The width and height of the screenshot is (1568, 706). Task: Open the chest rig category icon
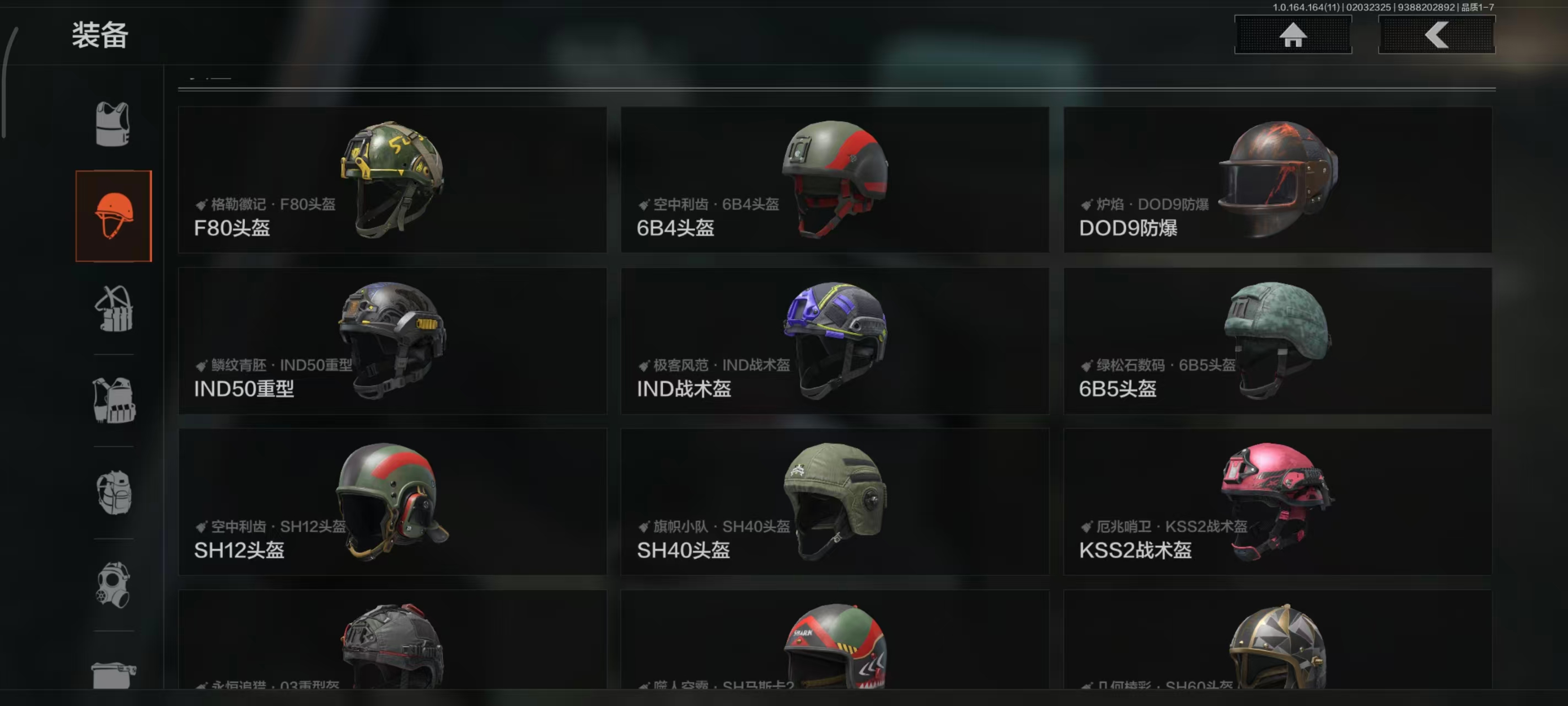click(114, 309)
